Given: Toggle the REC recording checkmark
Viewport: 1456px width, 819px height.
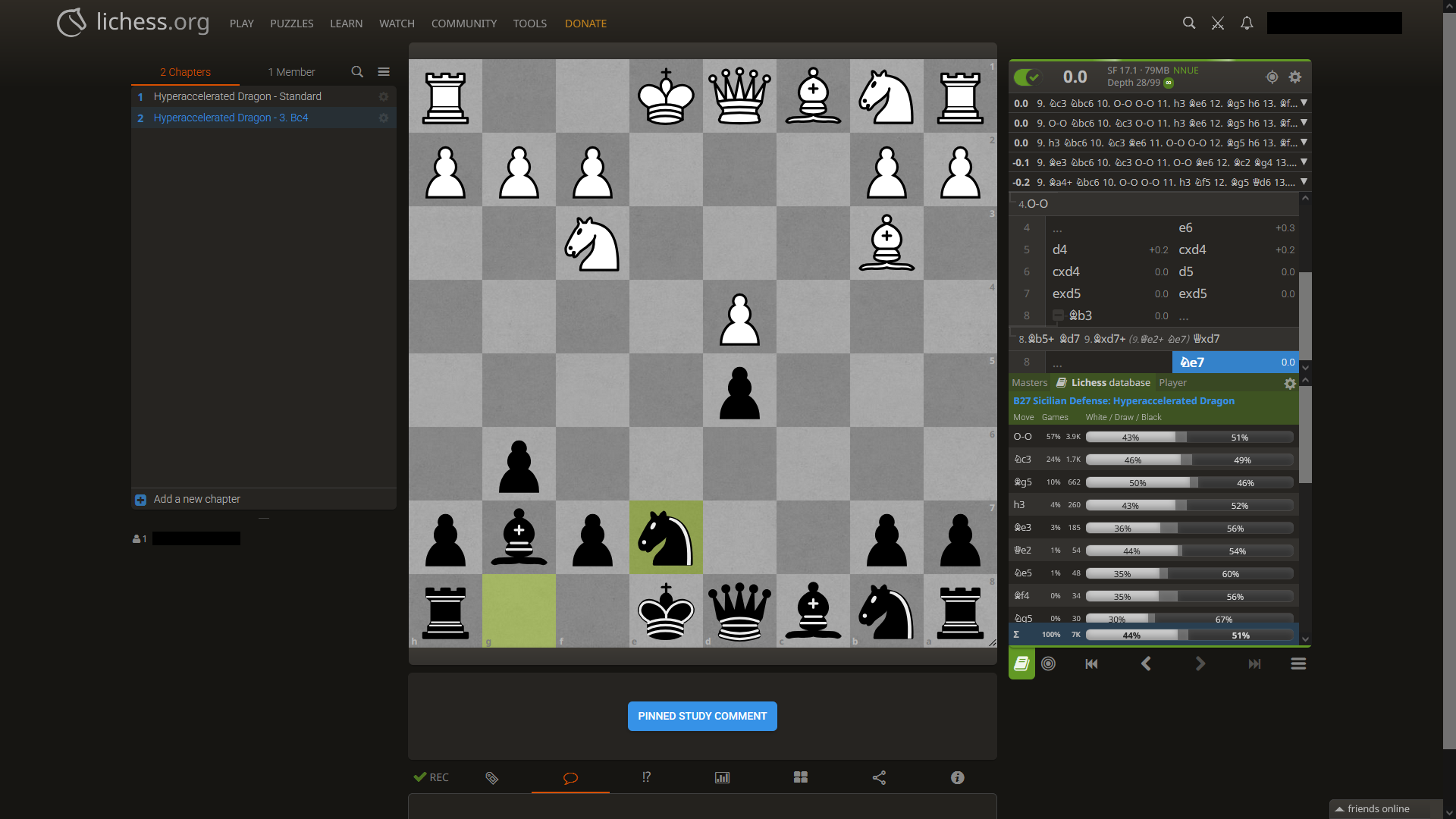Looking at the screenshot, I should [x=431, y=777].
